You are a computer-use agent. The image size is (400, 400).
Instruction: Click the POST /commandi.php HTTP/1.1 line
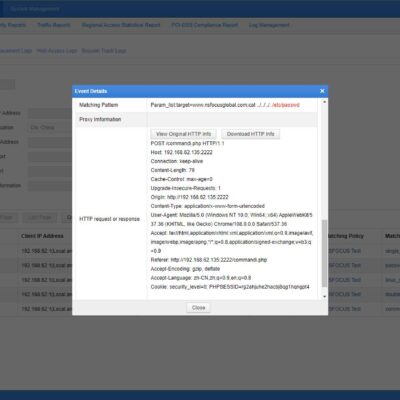pyautogui.click(x=187, y=143)
